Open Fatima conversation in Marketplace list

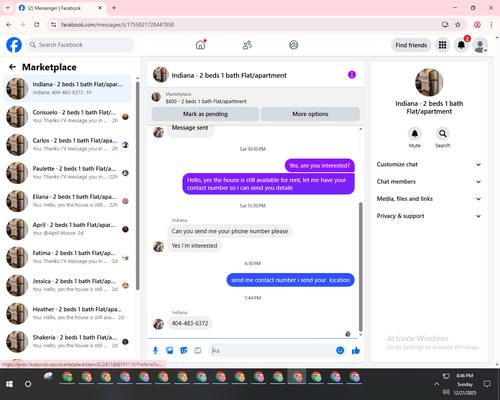(x=67, y=257)
